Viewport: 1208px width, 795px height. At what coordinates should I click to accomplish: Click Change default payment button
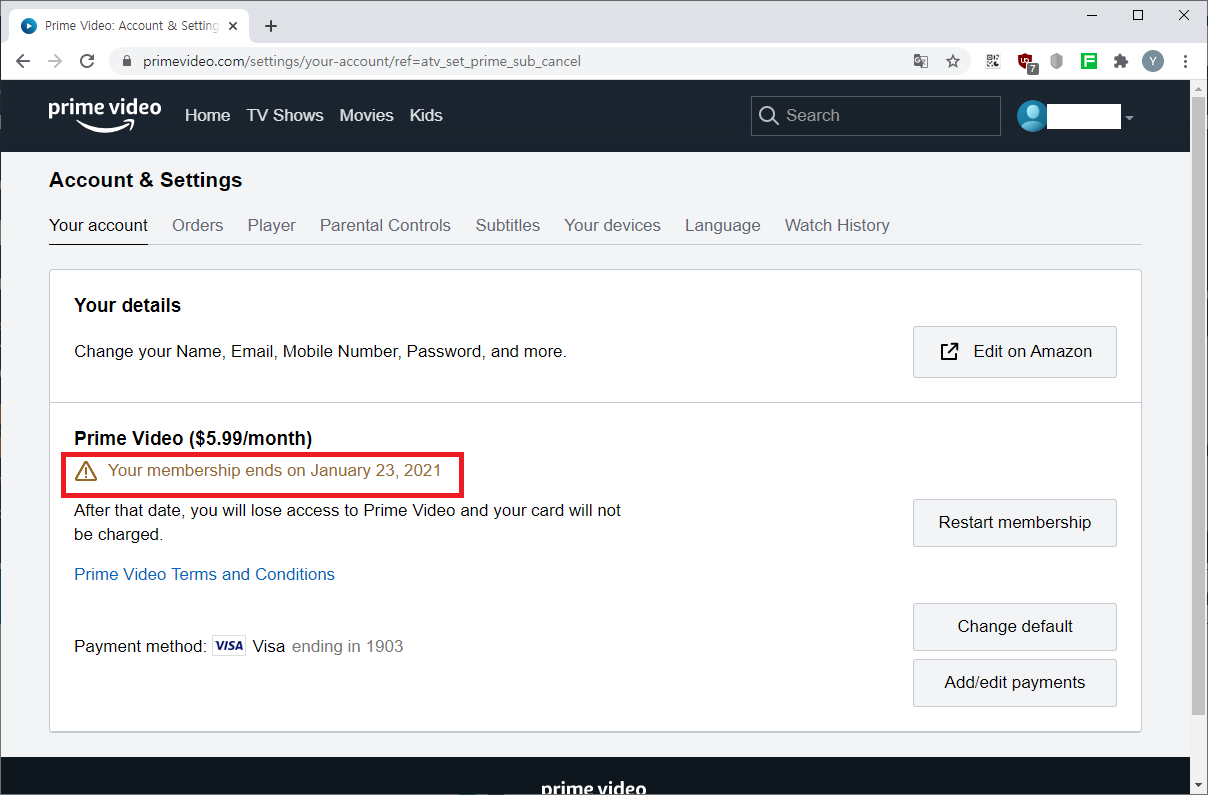1014,627
